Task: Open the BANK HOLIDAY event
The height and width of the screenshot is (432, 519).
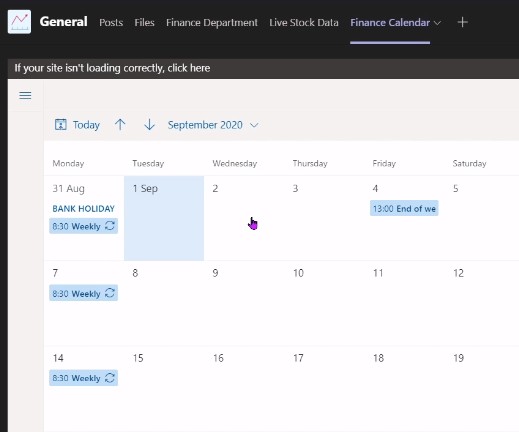Action: [x=83, y=209]
